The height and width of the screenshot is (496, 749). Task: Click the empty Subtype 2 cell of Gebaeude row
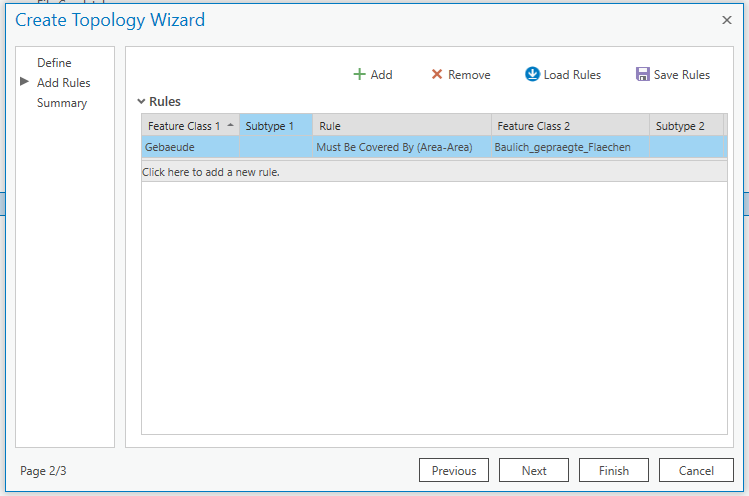click(x=688, y=147)
